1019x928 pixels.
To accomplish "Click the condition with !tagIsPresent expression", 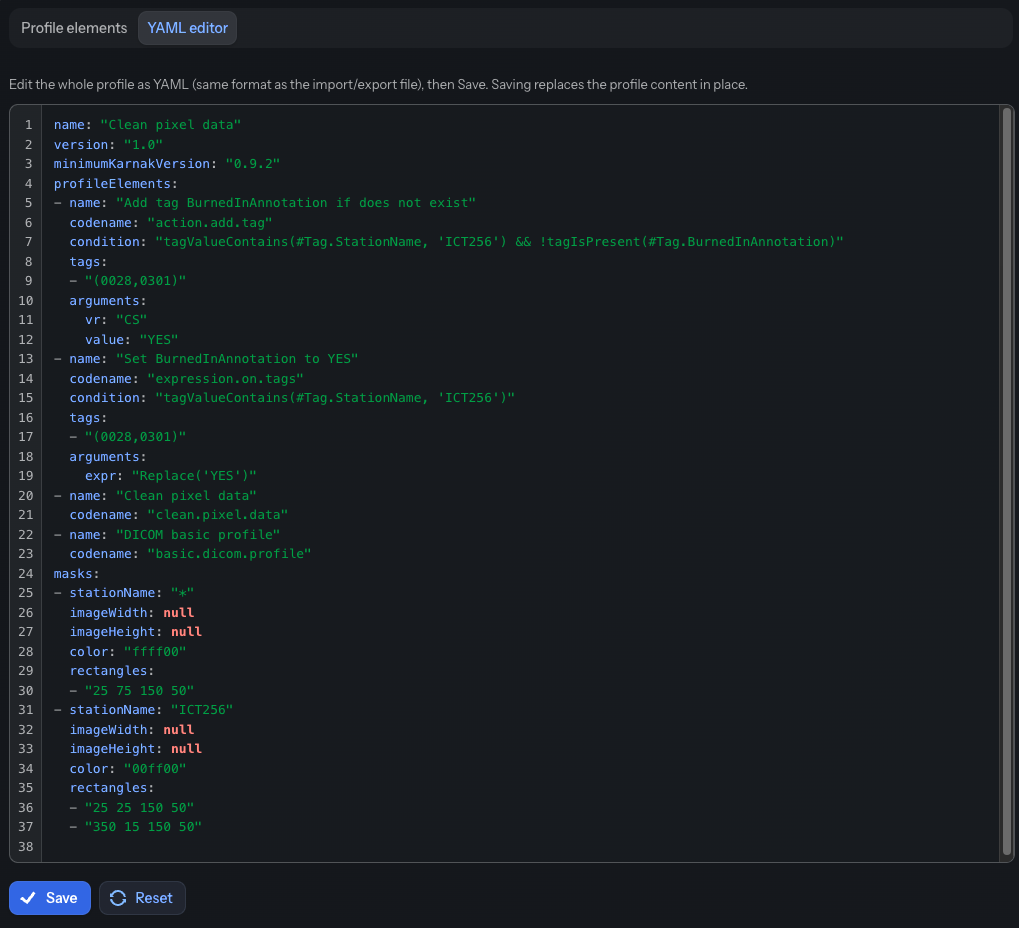I will [456, 242].
